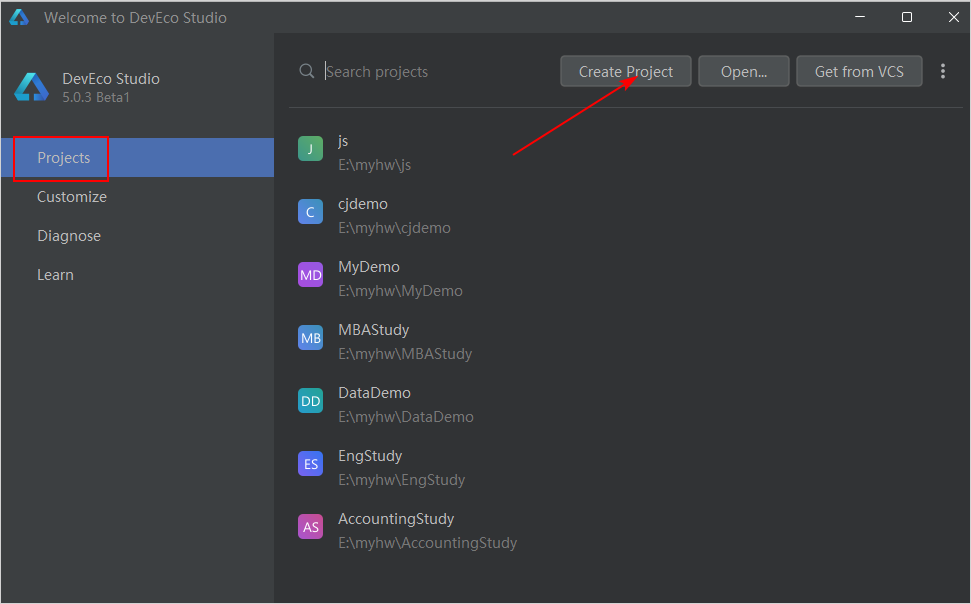Image resolution: width=971 pixels, height=604 pixels.
Task: Click path E:\myhw\AccountingStudy
Action: [x=428, y=543]
